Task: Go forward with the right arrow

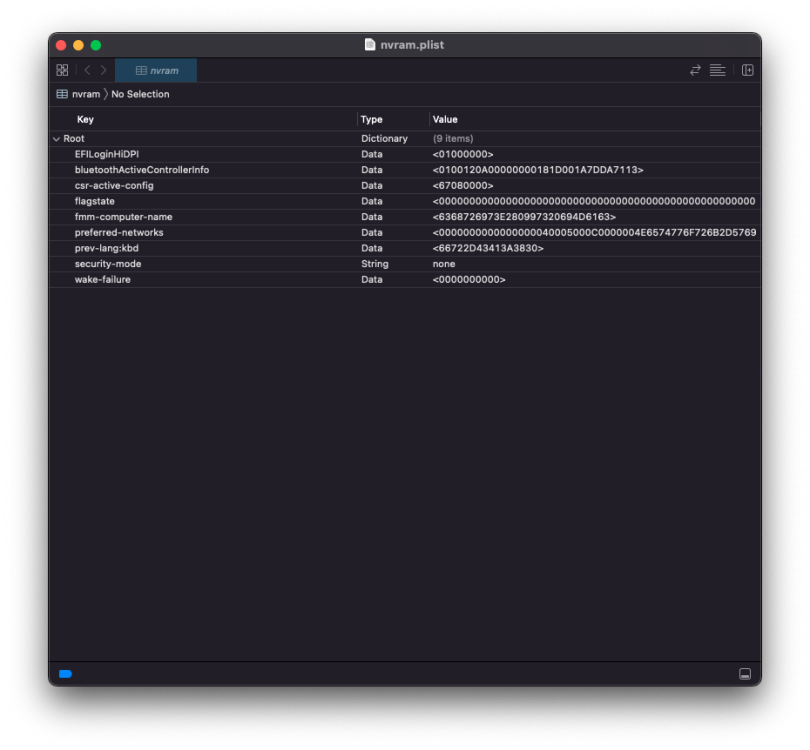Action: click(103, 70)
